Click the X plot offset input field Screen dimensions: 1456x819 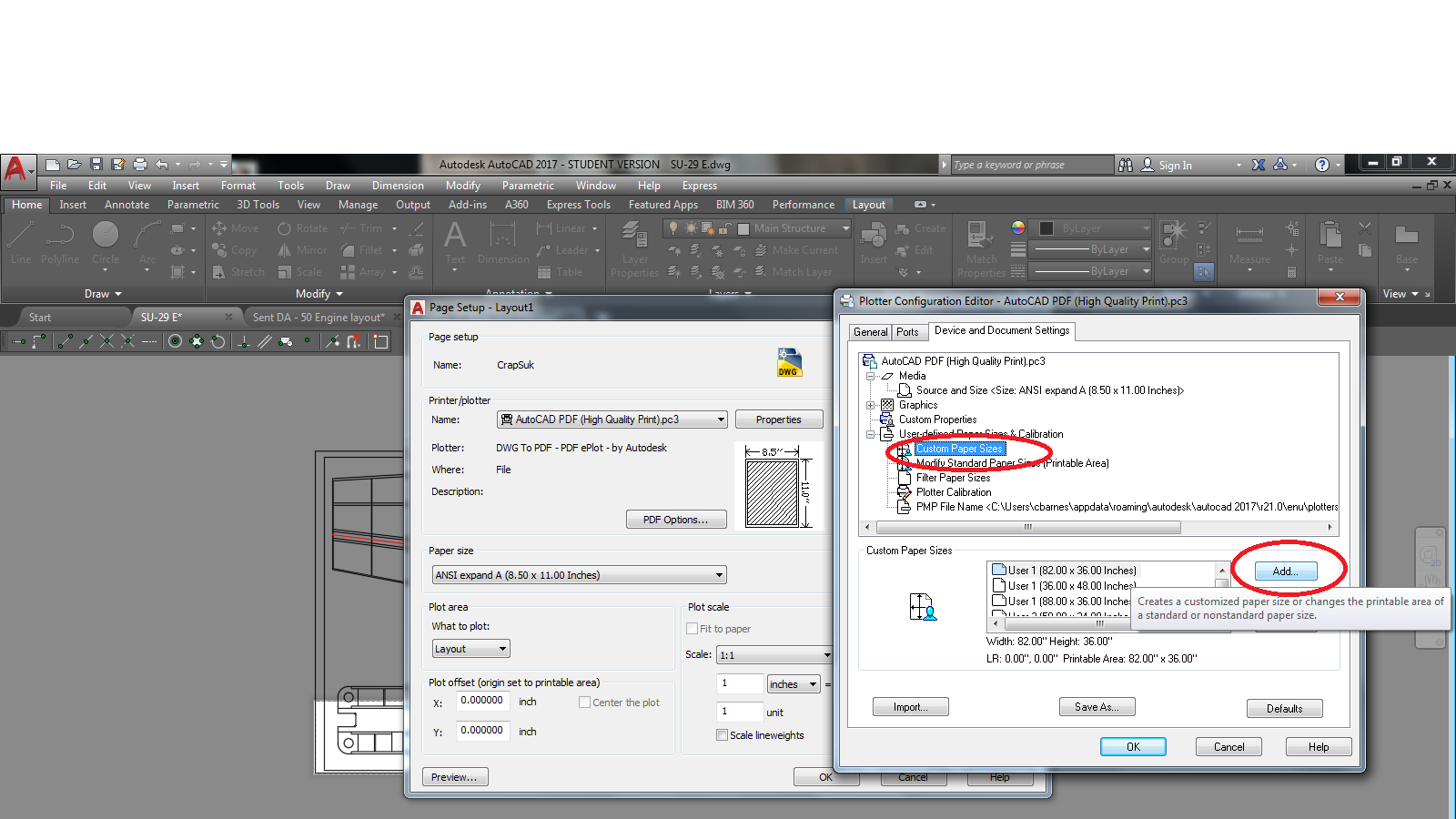tap(482, 701)
